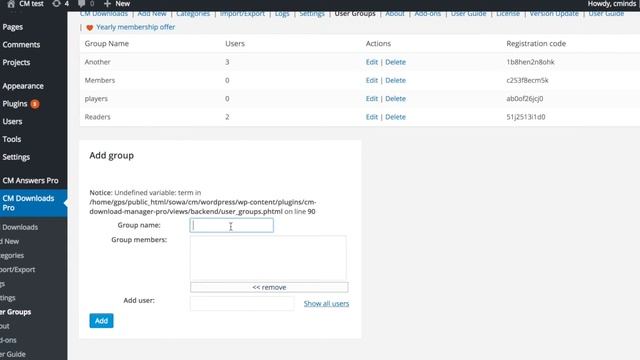Image resolution: width=640 pixels, height=360 pixels.
Task: Focus the Add user input field
Action: point(242,304)
